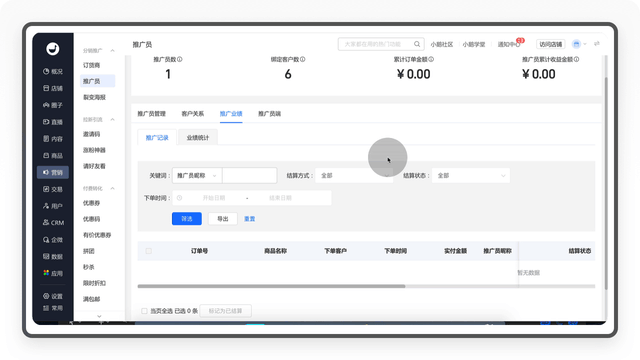The width and height of the screenshot is (640, 360).
Task: Click the search magnifier icon in top bar
Action: (x=417, y=44)
